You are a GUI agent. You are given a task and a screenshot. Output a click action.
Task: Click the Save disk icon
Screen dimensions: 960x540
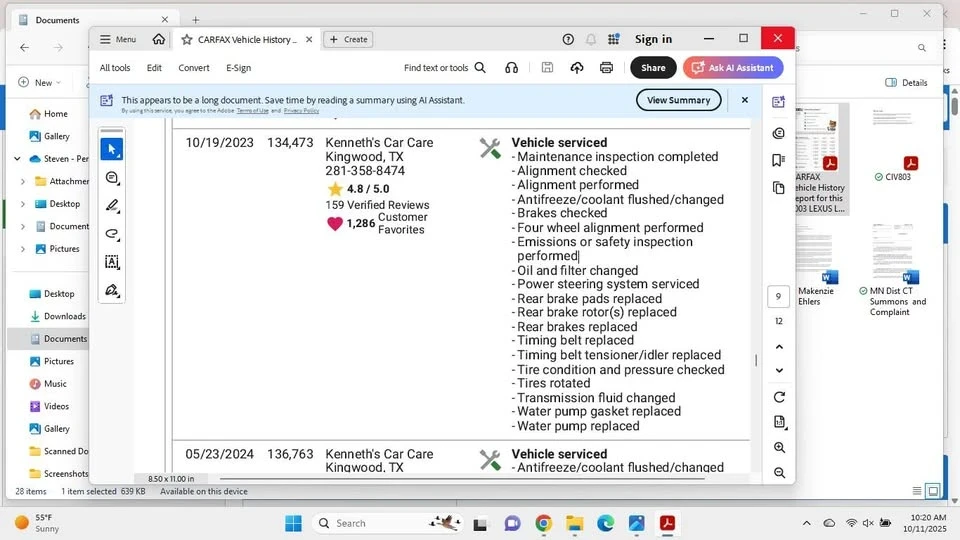547,68
